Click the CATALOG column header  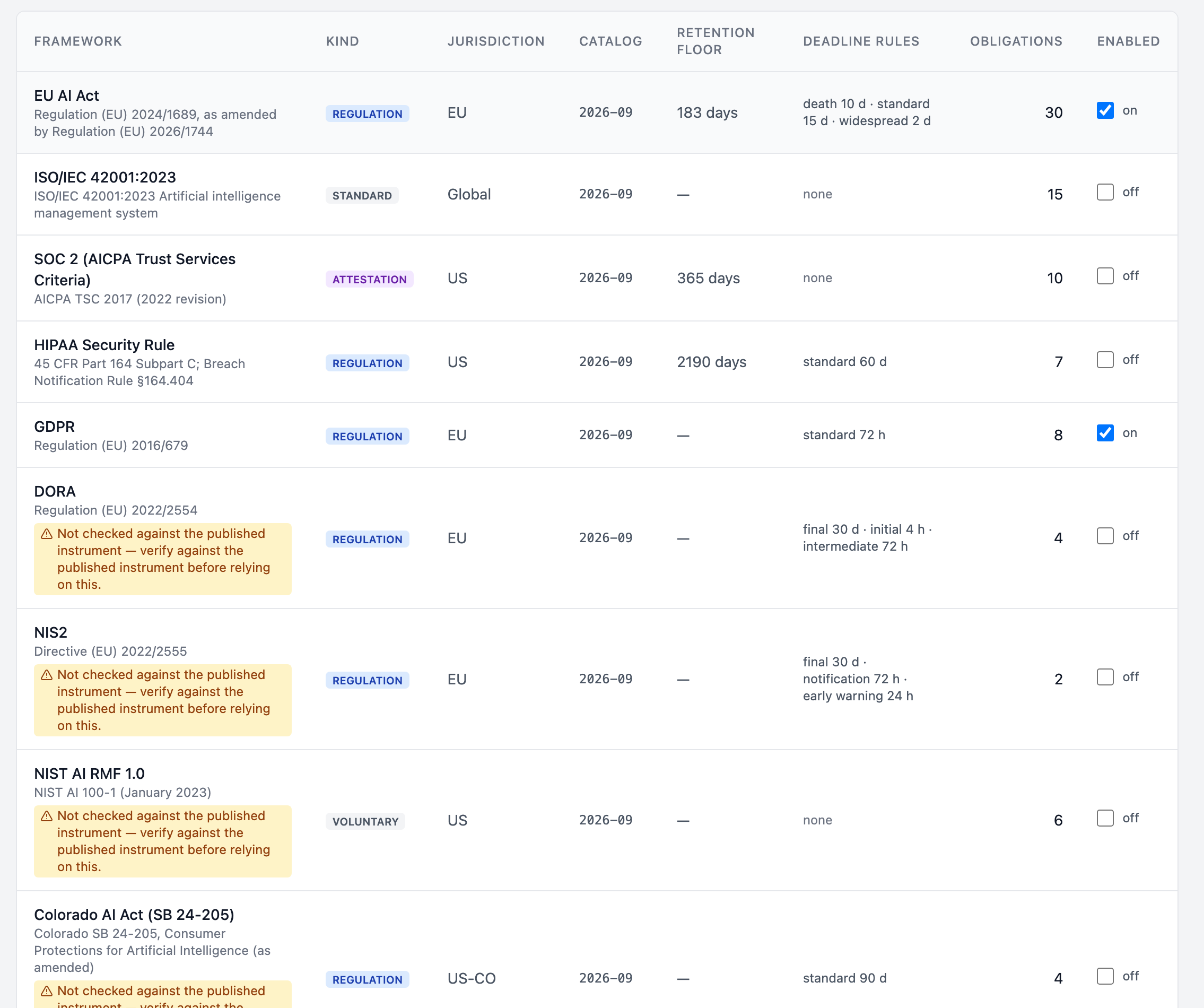pyautogui.click(x=610, y=41)
